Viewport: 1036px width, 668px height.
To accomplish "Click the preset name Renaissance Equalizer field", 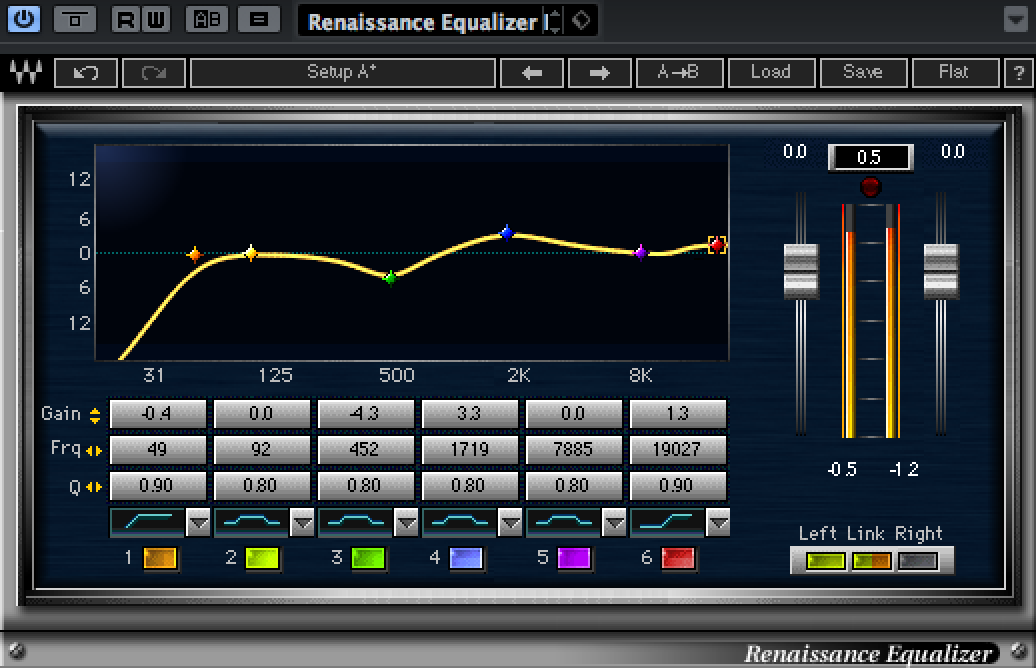I will tap(423, 22).
